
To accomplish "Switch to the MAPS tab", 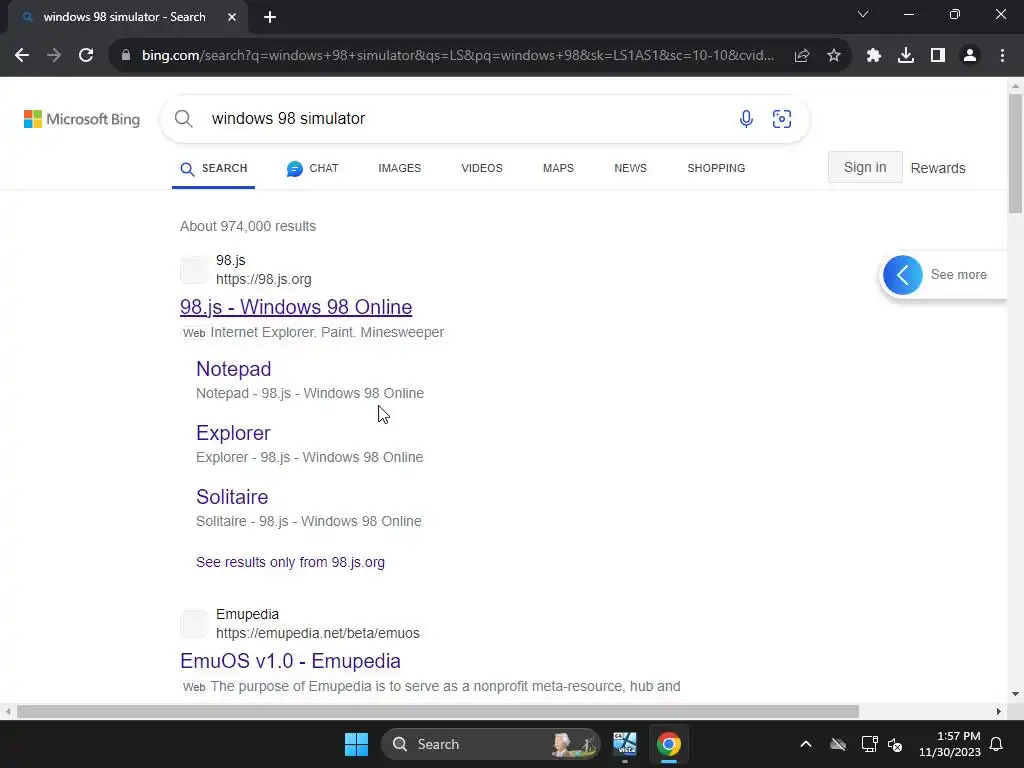I will click(x=558, y=168).
